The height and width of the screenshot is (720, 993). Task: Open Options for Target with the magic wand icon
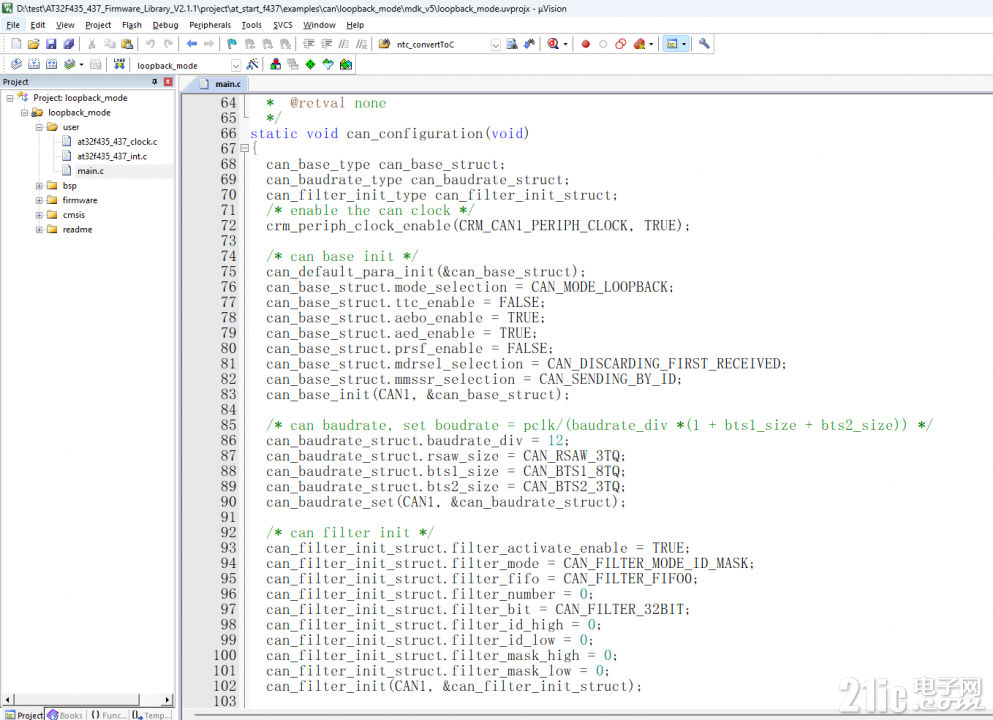pyautogui.click(x=252, y=64)
